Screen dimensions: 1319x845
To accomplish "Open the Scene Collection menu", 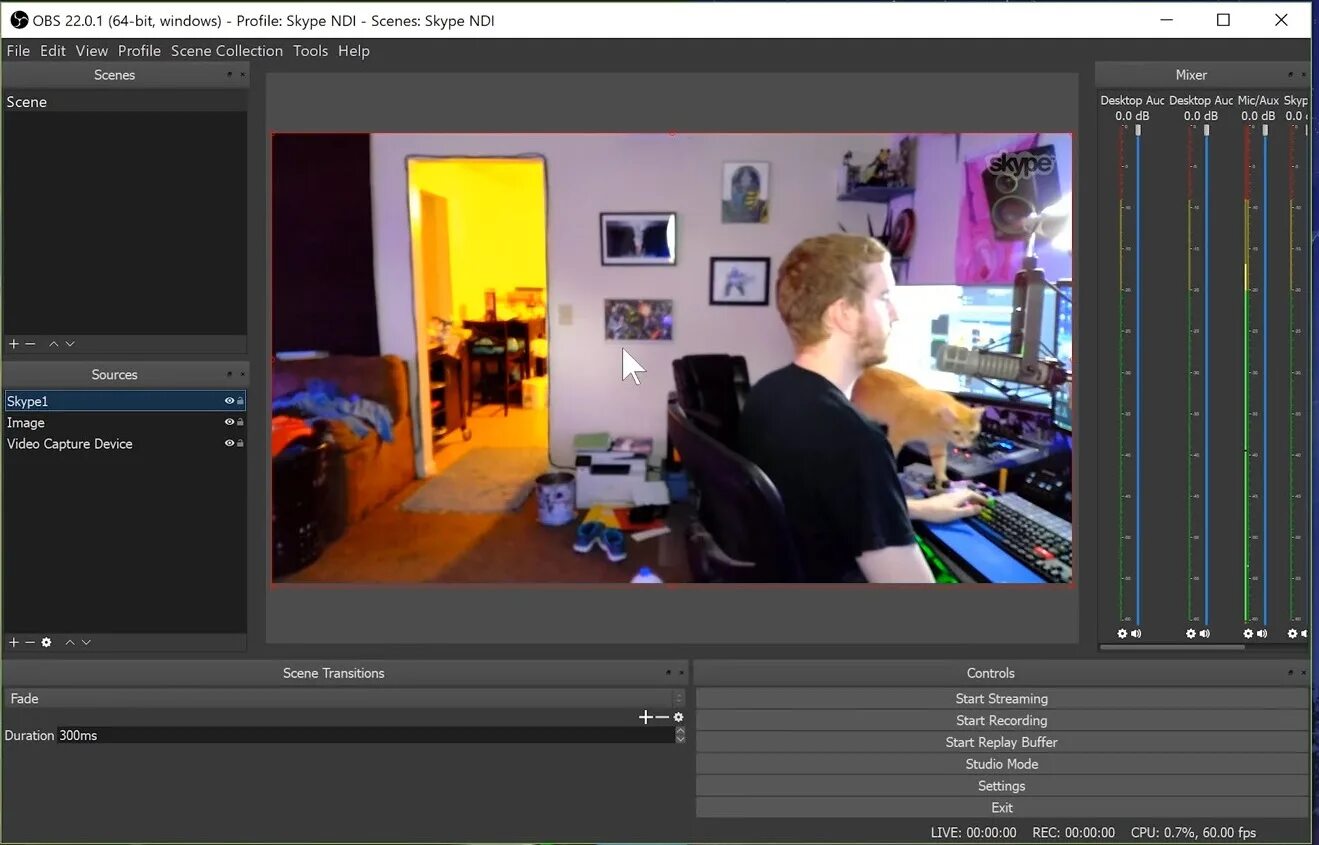I will [227, 50].
